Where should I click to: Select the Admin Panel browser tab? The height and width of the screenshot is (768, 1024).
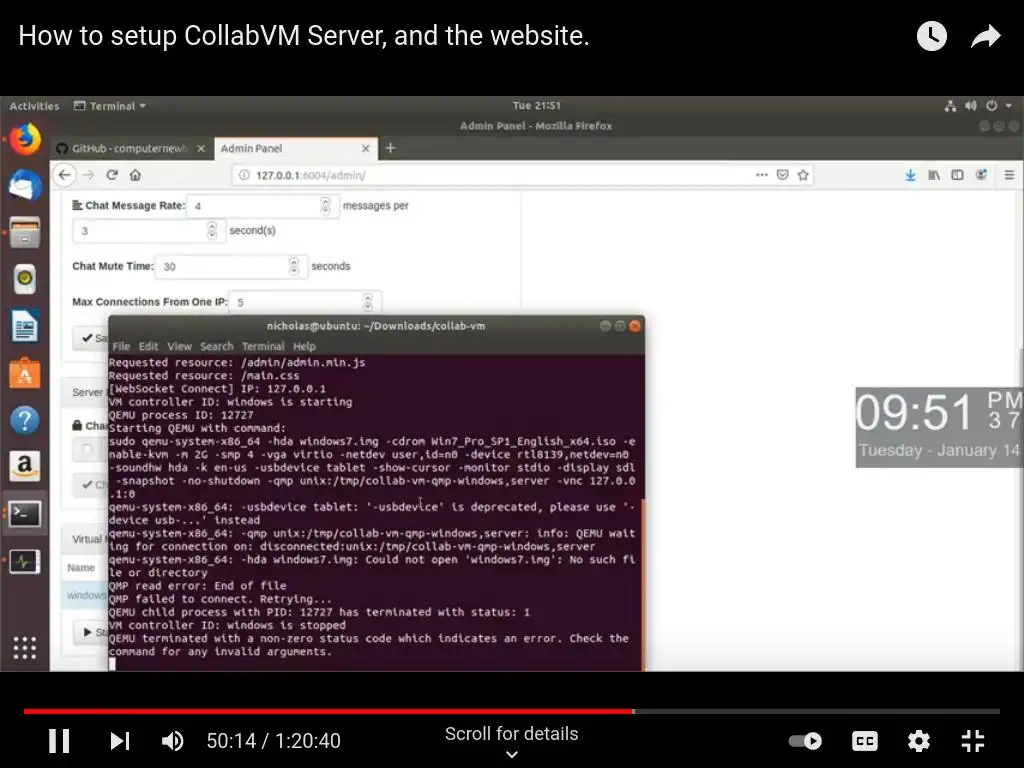click(x=294, y=148)
